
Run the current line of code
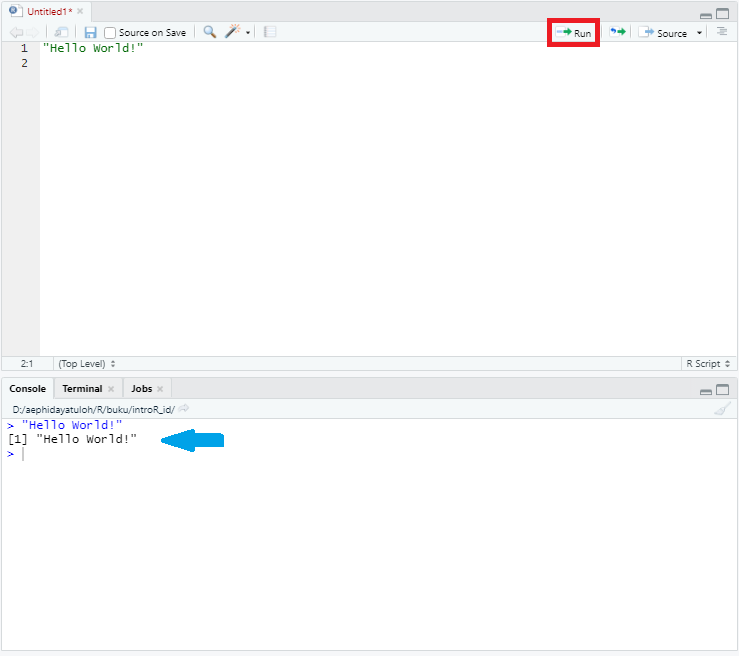pyautogui.click(x=573, y=33)
